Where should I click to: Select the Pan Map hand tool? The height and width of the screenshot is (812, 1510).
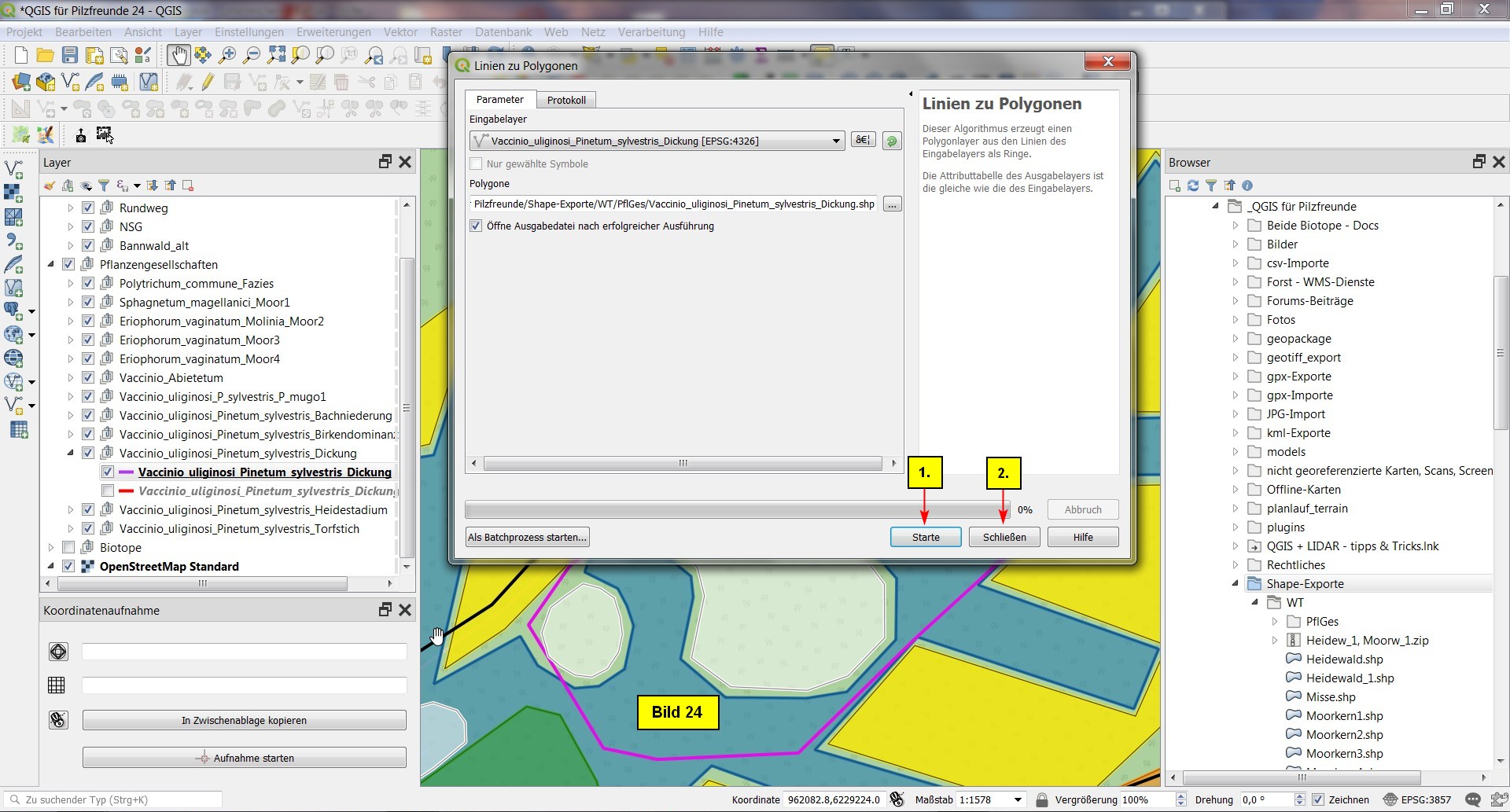coord(179,55)
